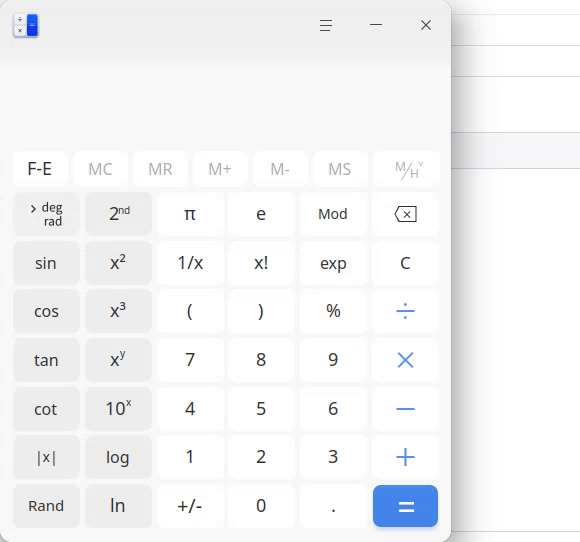Screen dimensions: 580x542
Task: Click the Rand random number key
Action: [x=46, y=506]
